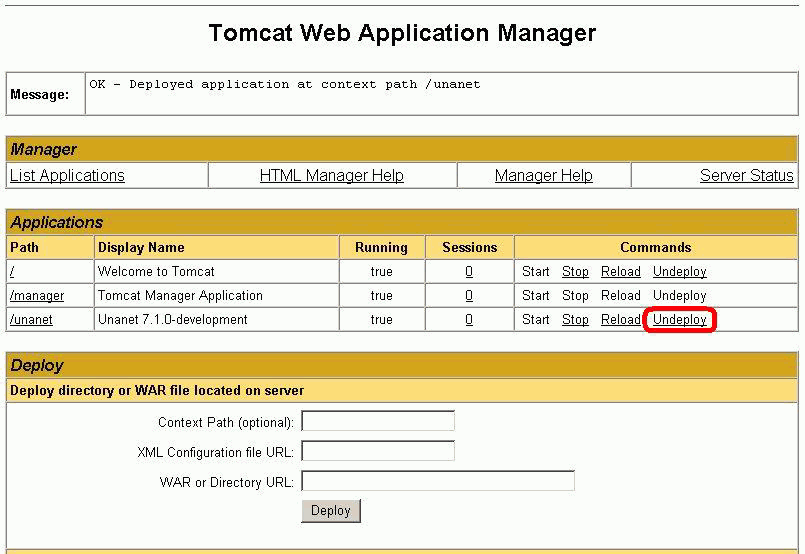Click the Display Name column header
This screenshot has width=805, height=554.
[x=141, y=247]
